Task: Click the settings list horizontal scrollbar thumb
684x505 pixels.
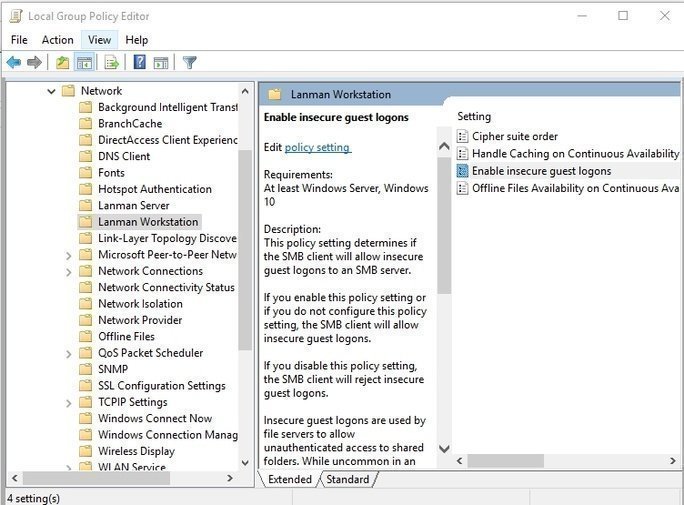Action: point(506,461)
